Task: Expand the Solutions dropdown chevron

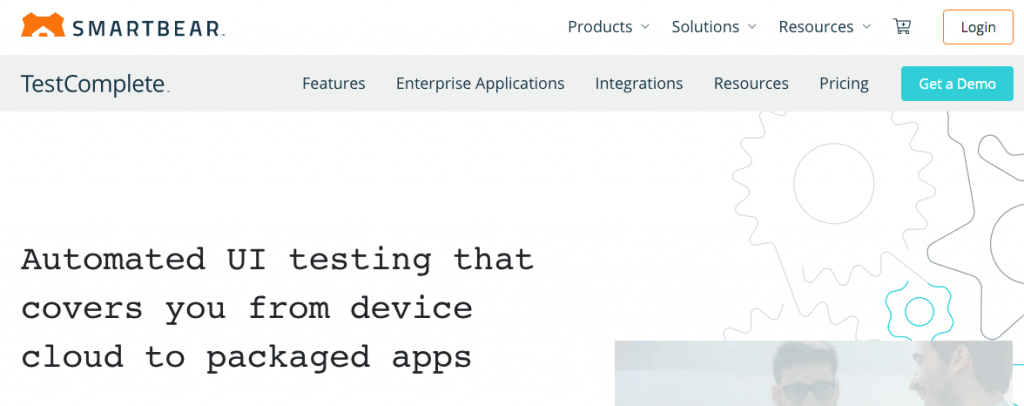Action: tap(752, 27)
